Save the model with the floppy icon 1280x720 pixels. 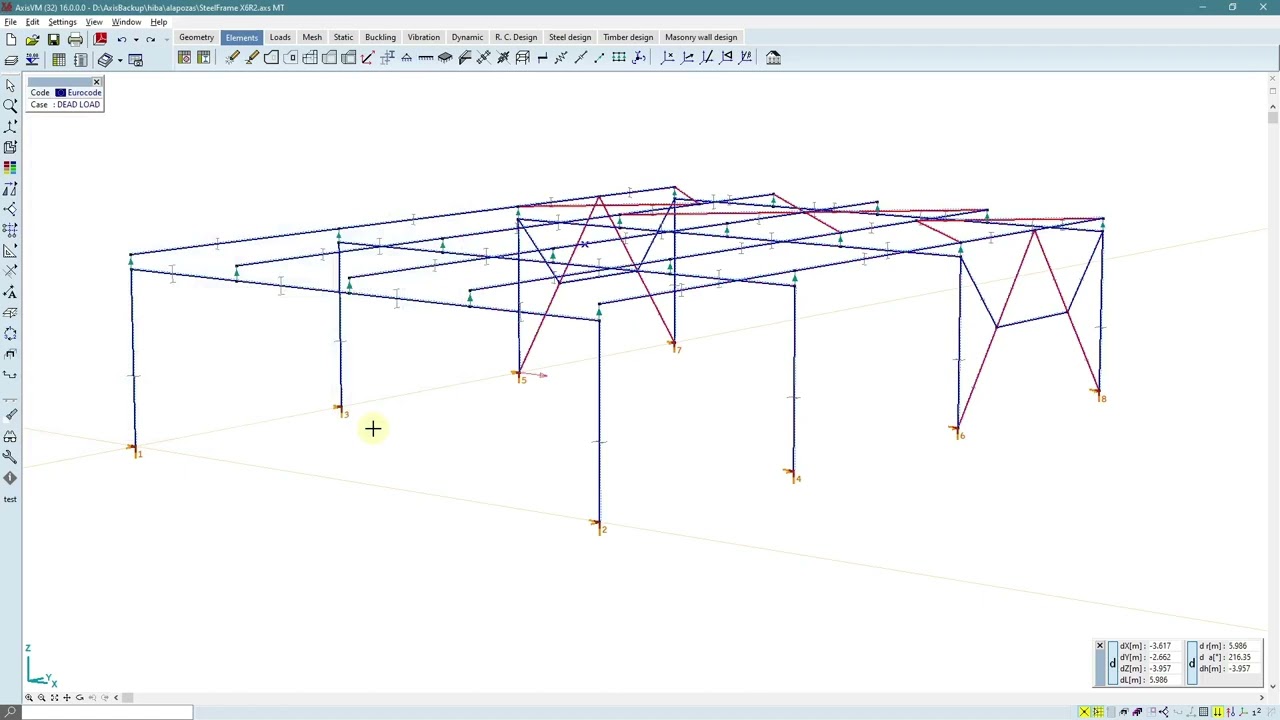[53, 39]
